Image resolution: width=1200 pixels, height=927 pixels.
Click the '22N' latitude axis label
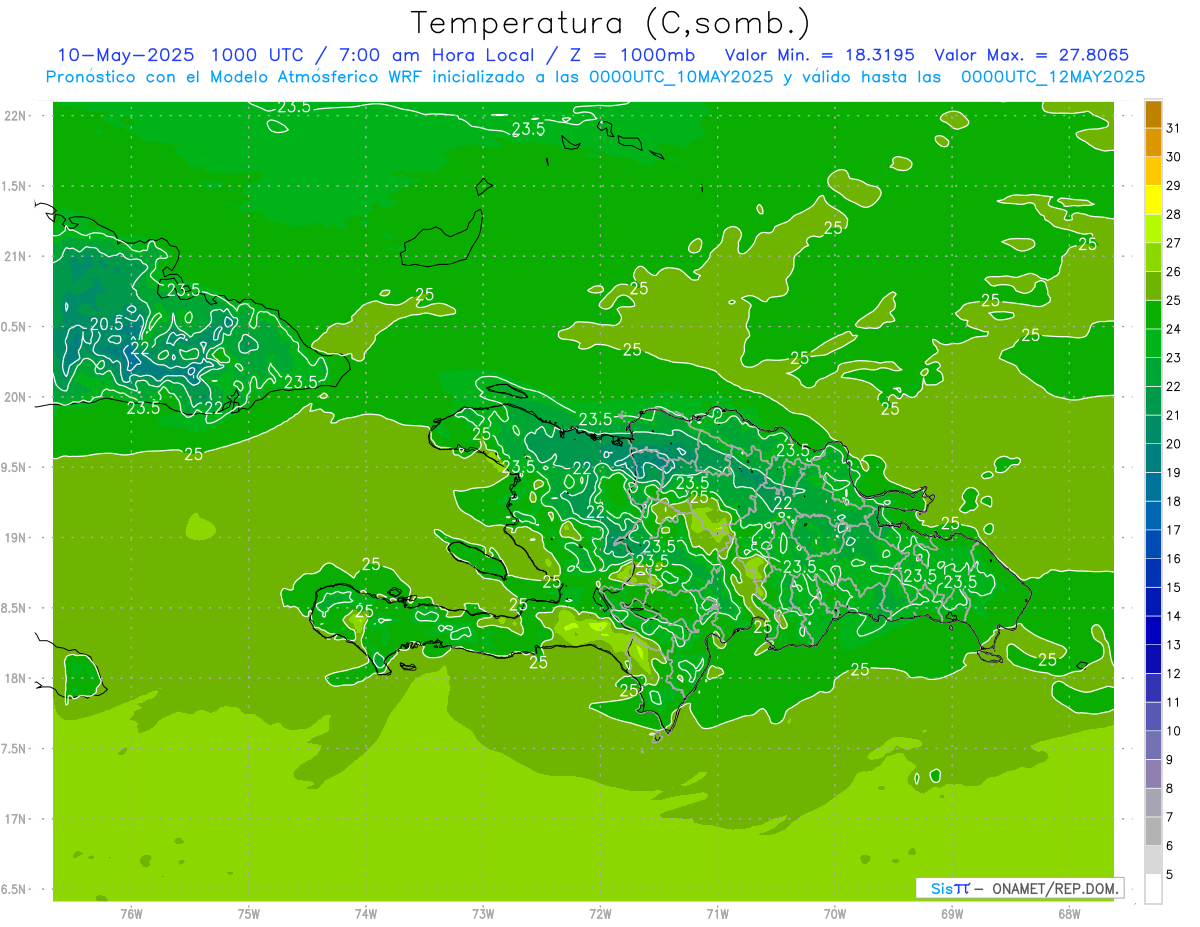(x=17, y=116)
